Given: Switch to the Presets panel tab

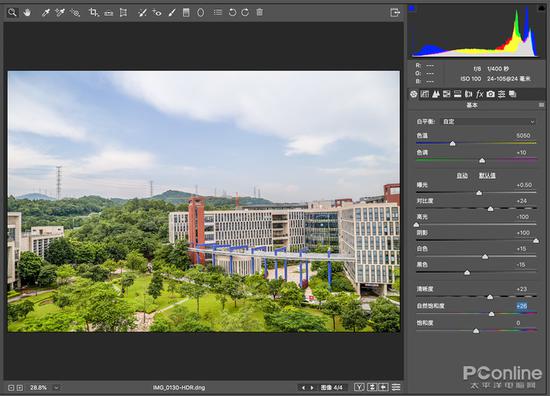Looking at the screenshot, I should pos(502,94).
